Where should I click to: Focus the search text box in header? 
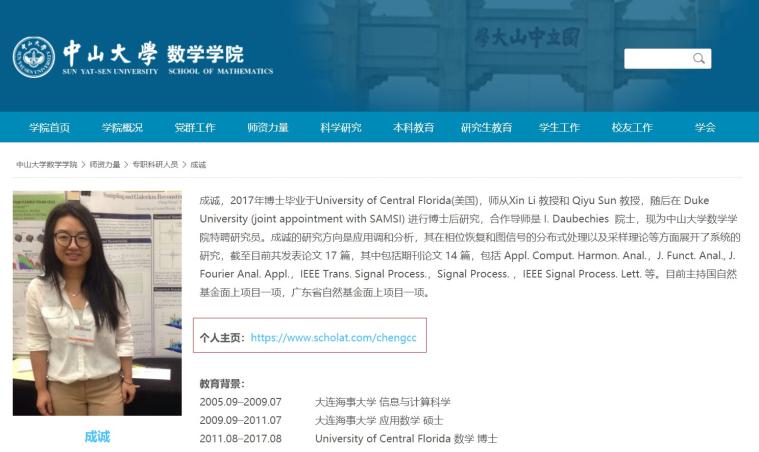657,59
